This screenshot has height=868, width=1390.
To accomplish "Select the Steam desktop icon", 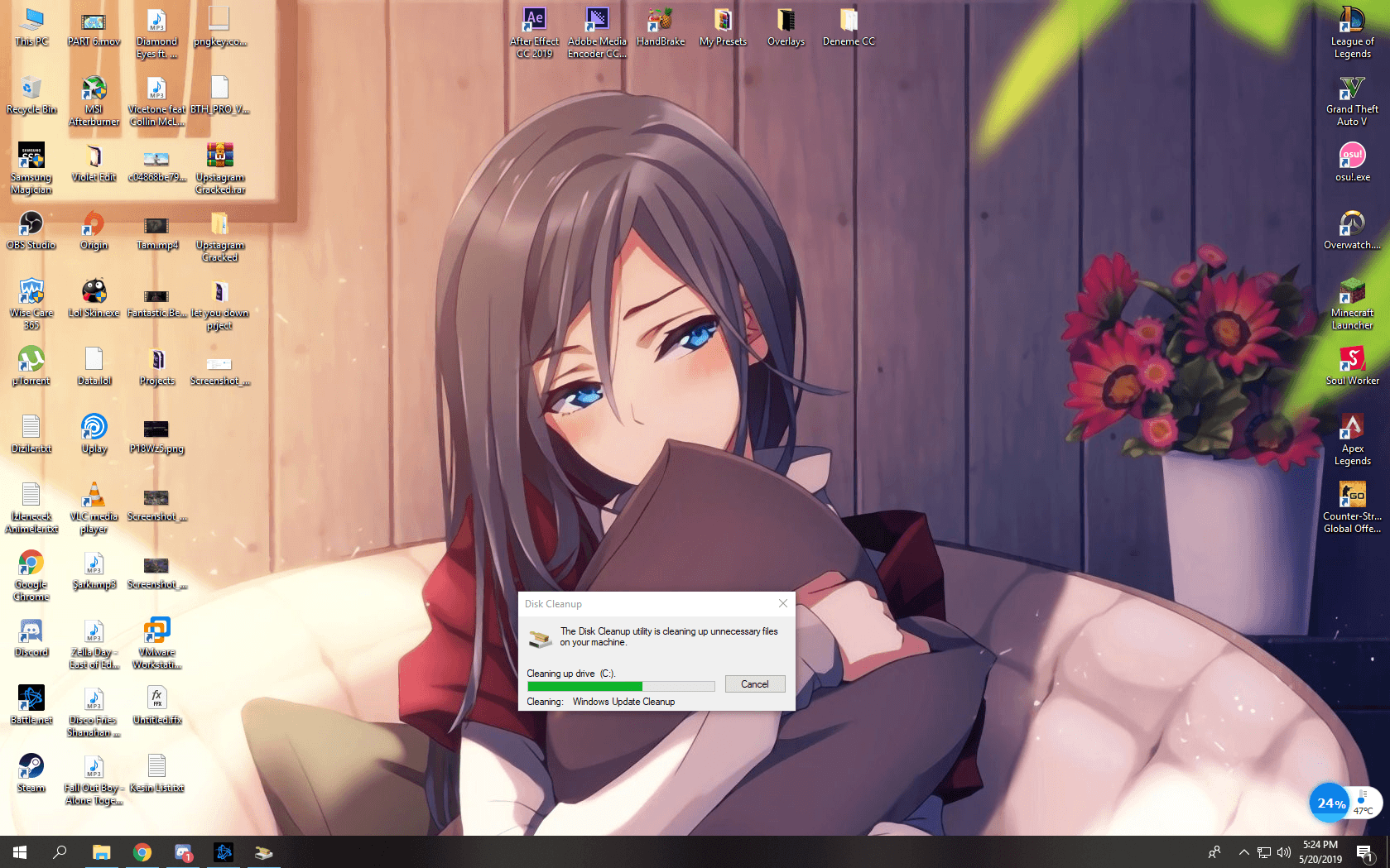I will pyautogui.click(x=31, y=774).
